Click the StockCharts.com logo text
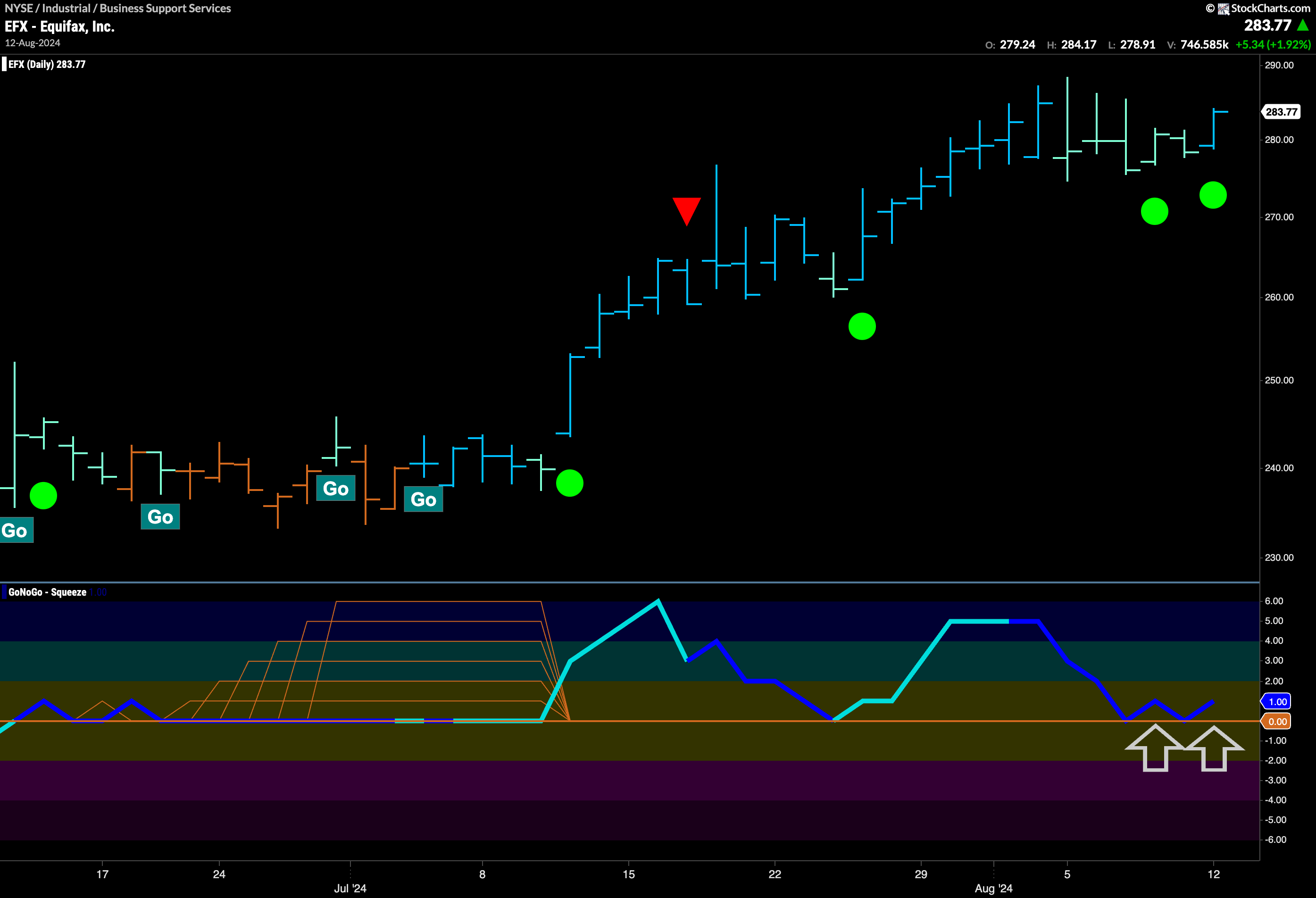The width and height of the screenshot is (1316, 898). coord(1270,8)
